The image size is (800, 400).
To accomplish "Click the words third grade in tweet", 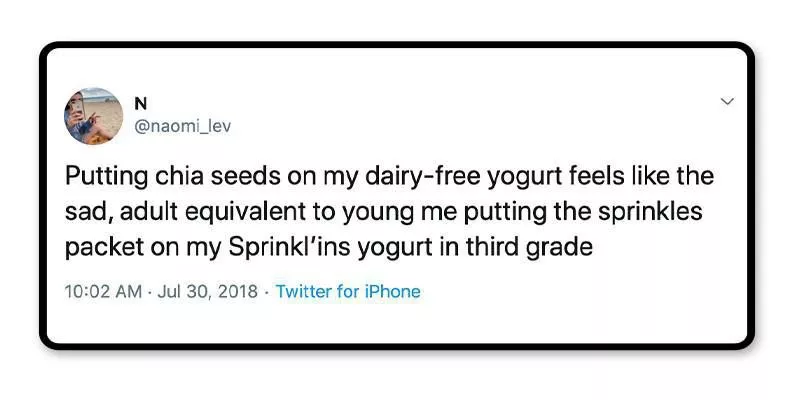I will point(536,246).
